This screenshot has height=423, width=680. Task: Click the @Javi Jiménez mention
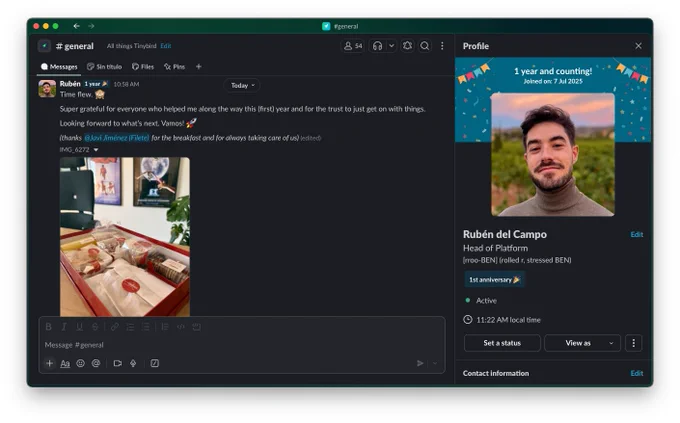pyautogui.click(x=116, y=138)
